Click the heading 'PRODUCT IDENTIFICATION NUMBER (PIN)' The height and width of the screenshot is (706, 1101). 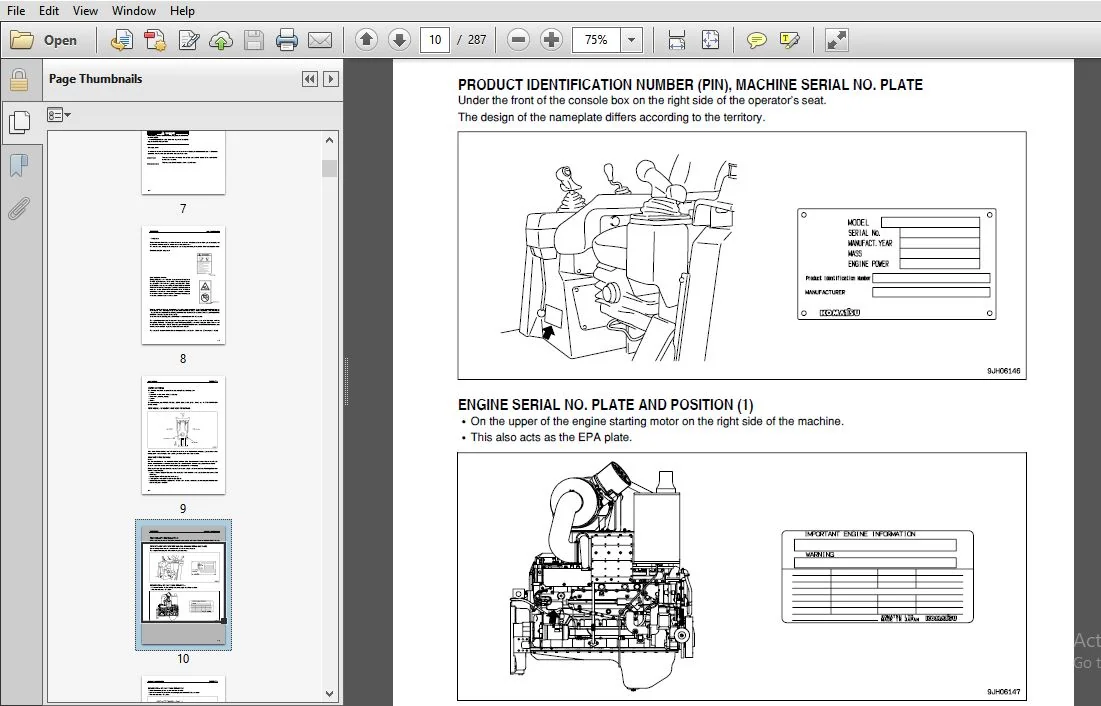point(593,85)
